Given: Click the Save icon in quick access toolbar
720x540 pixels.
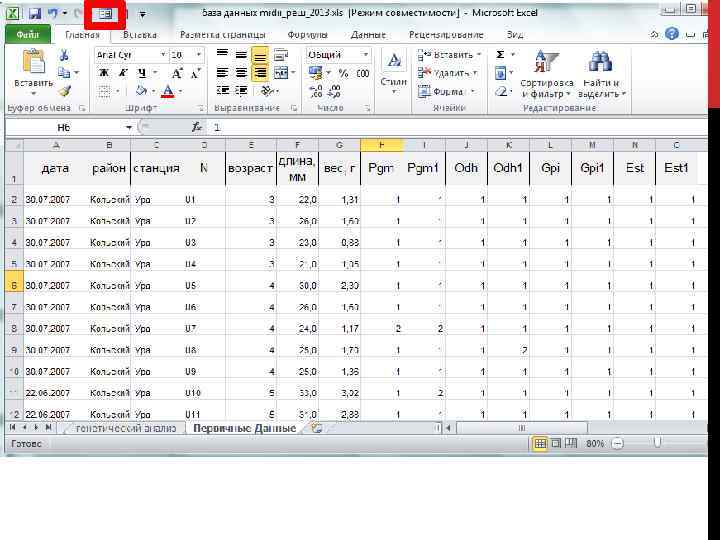Looking at the screenshot, I should pos(35,15).
